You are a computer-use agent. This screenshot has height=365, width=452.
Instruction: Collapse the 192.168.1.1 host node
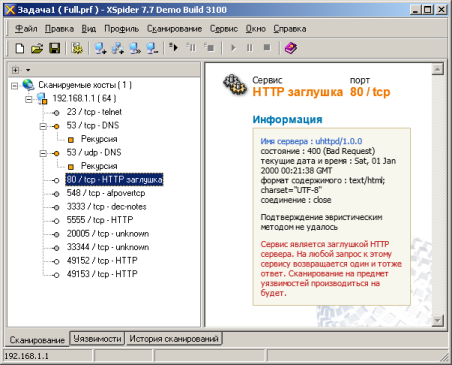tap(29, 99)
